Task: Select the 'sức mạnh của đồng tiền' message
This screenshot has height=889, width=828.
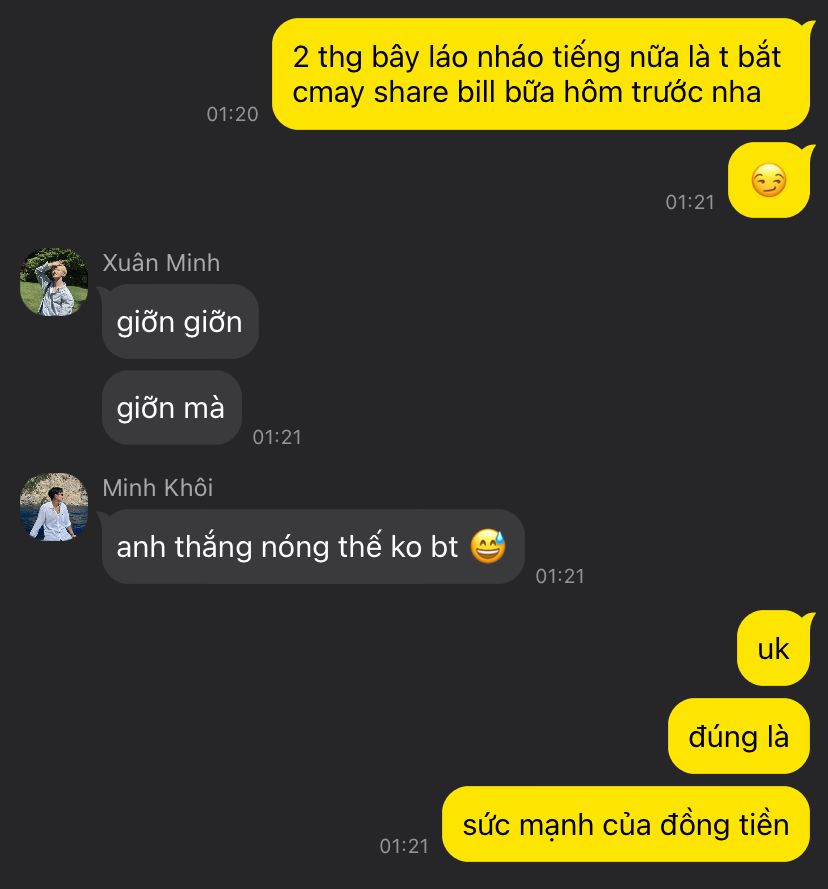Action: (626, 824)
